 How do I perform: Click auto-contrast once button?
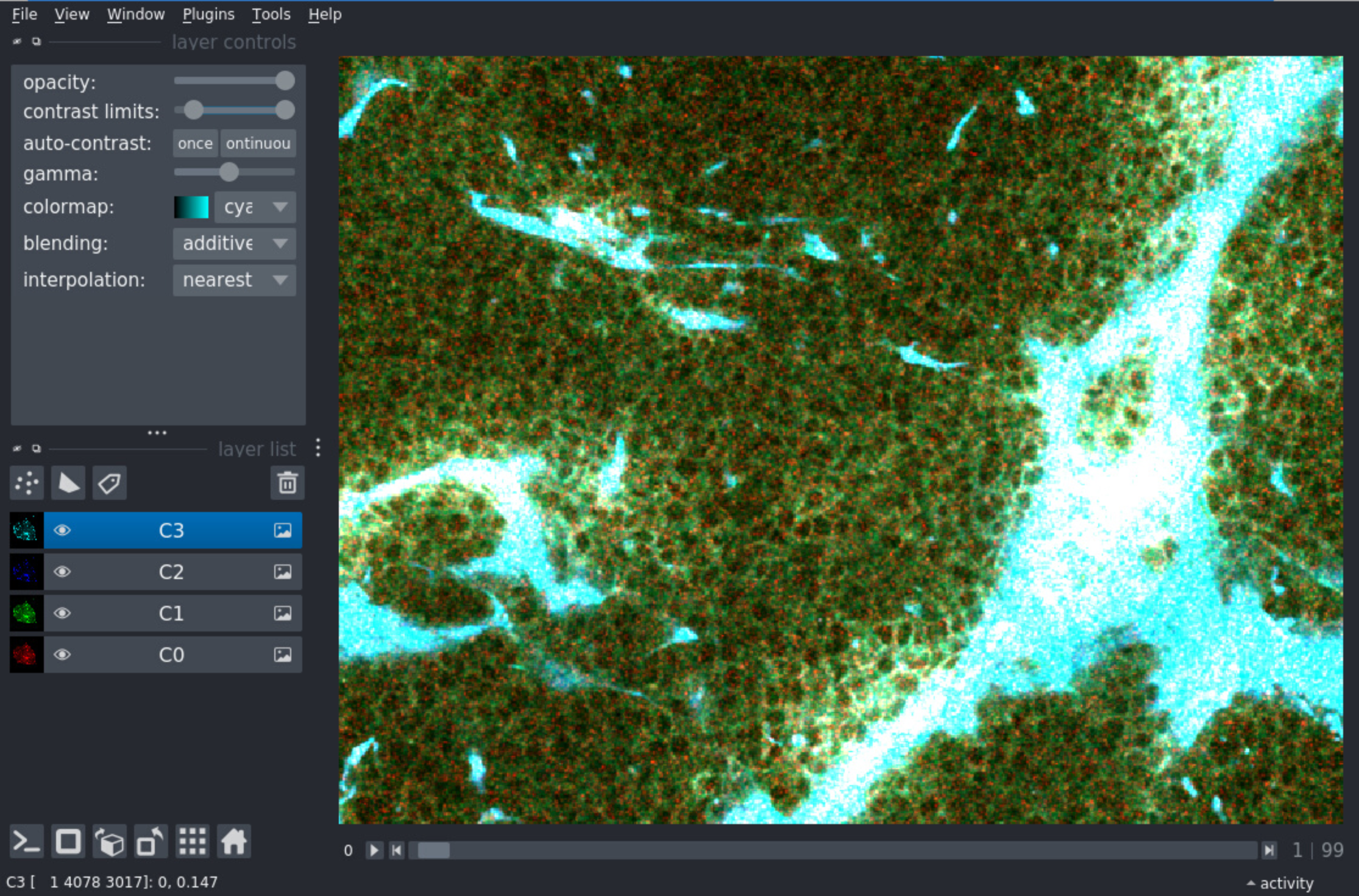[195, 143]
